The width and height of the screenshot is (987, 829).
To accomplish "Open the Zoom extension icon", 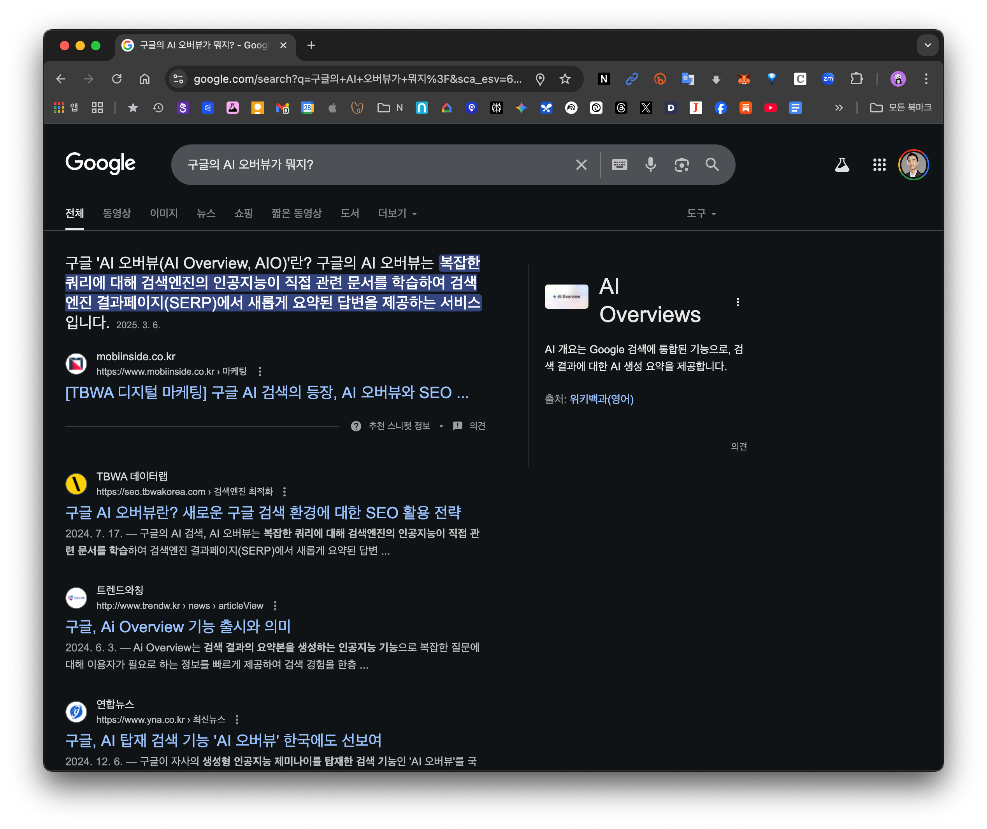I will 828,79.
